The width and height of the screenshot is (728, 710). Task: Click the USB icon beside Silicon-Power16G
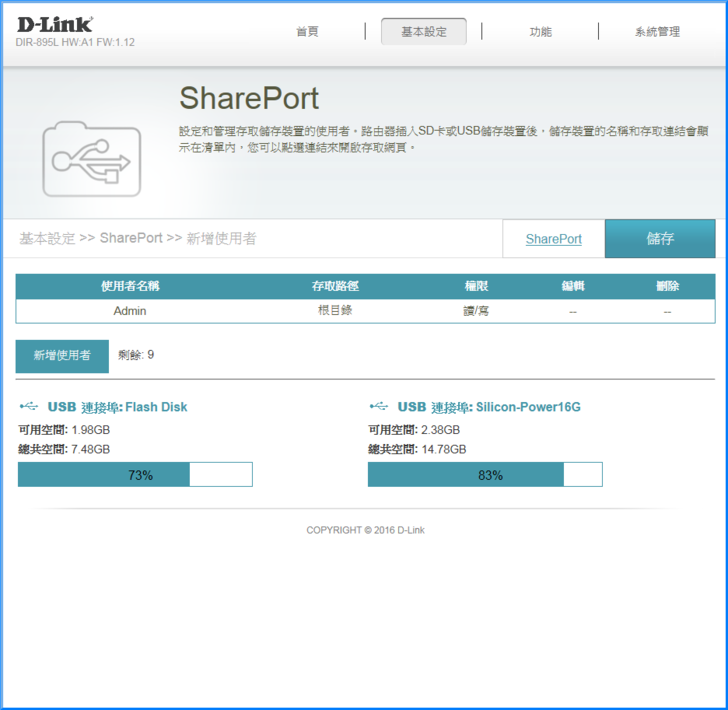379,407
